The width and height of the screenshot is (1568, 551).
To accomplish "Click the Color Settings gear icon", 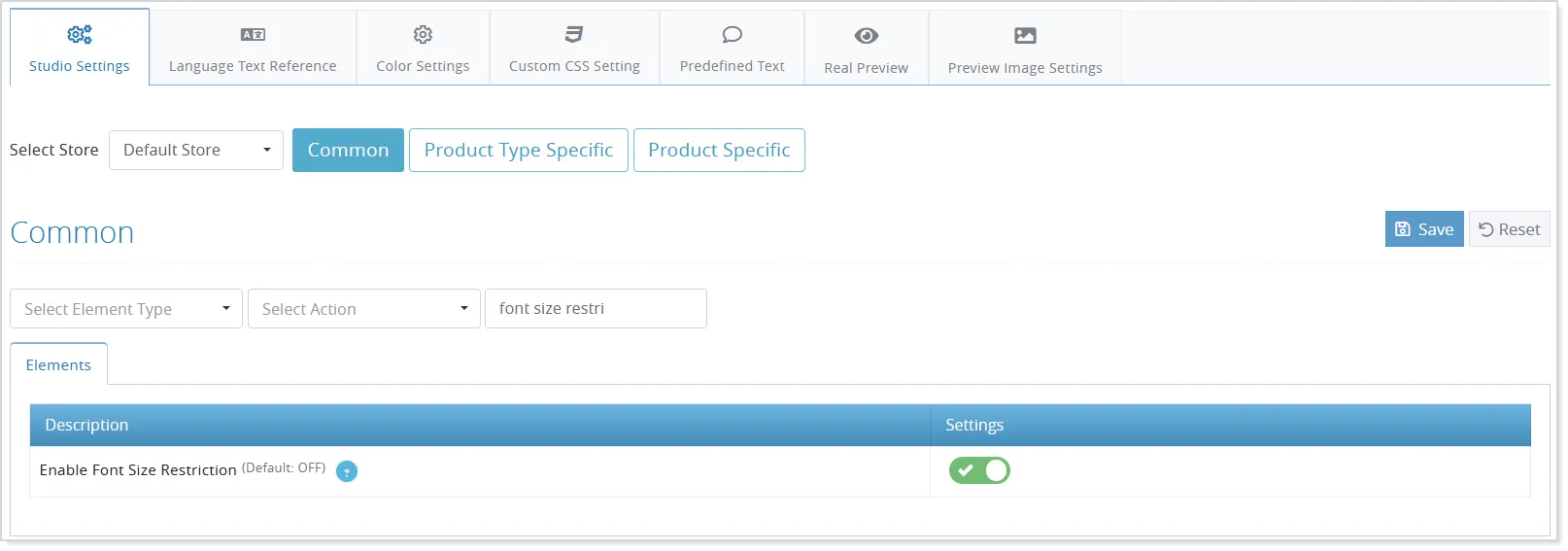I will pos(423,35).
